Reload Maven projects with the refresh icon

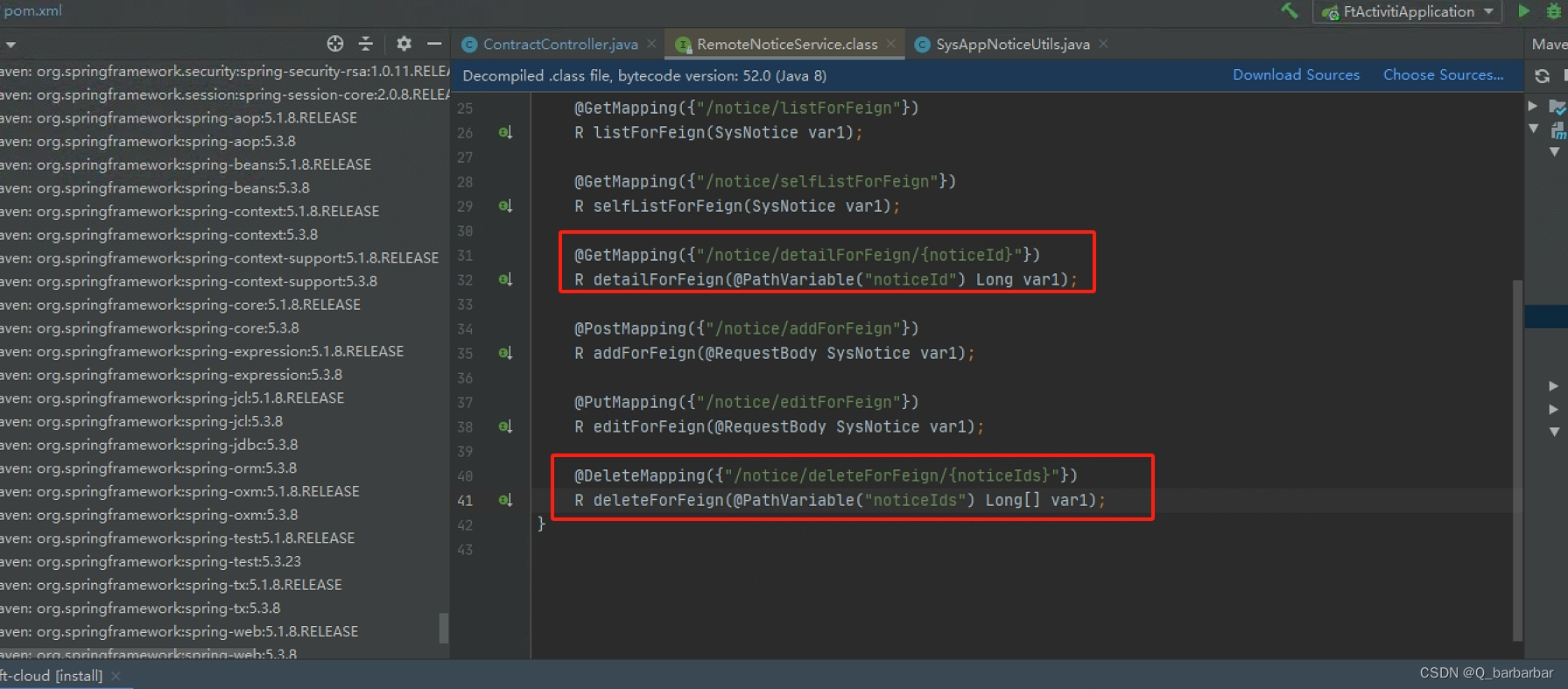tap(1543, 76)
